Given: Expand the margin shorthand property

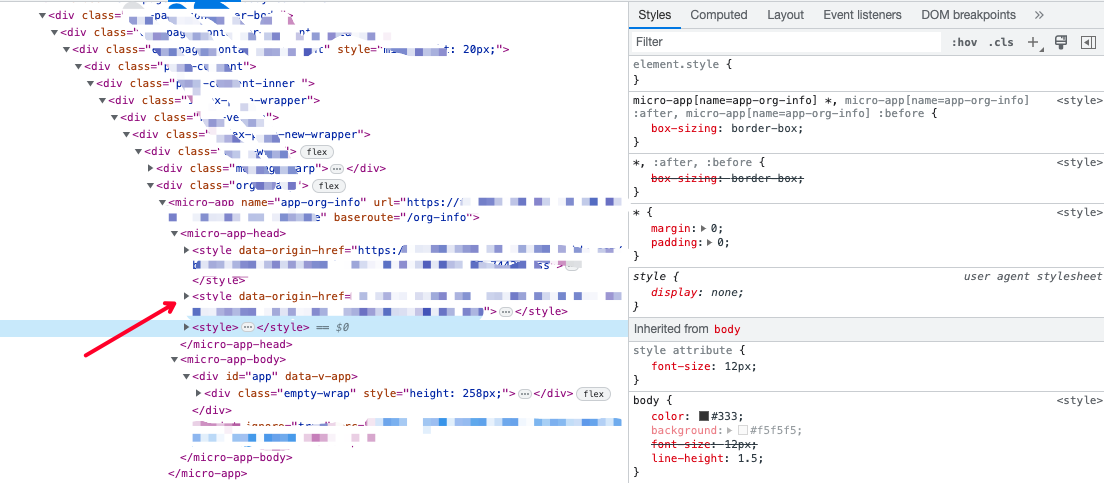Looking at the screenshot, I should pos(705,229).
